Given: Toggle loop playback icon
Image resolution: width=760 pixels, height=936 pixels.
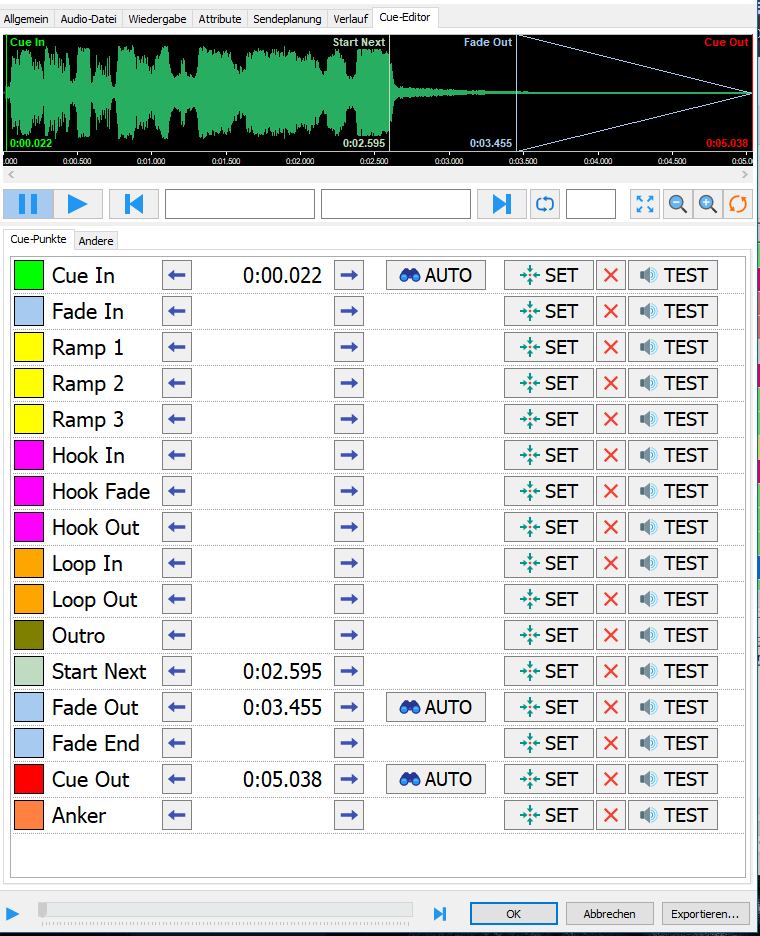Looking at the screenshot, I should click(544, 204).
